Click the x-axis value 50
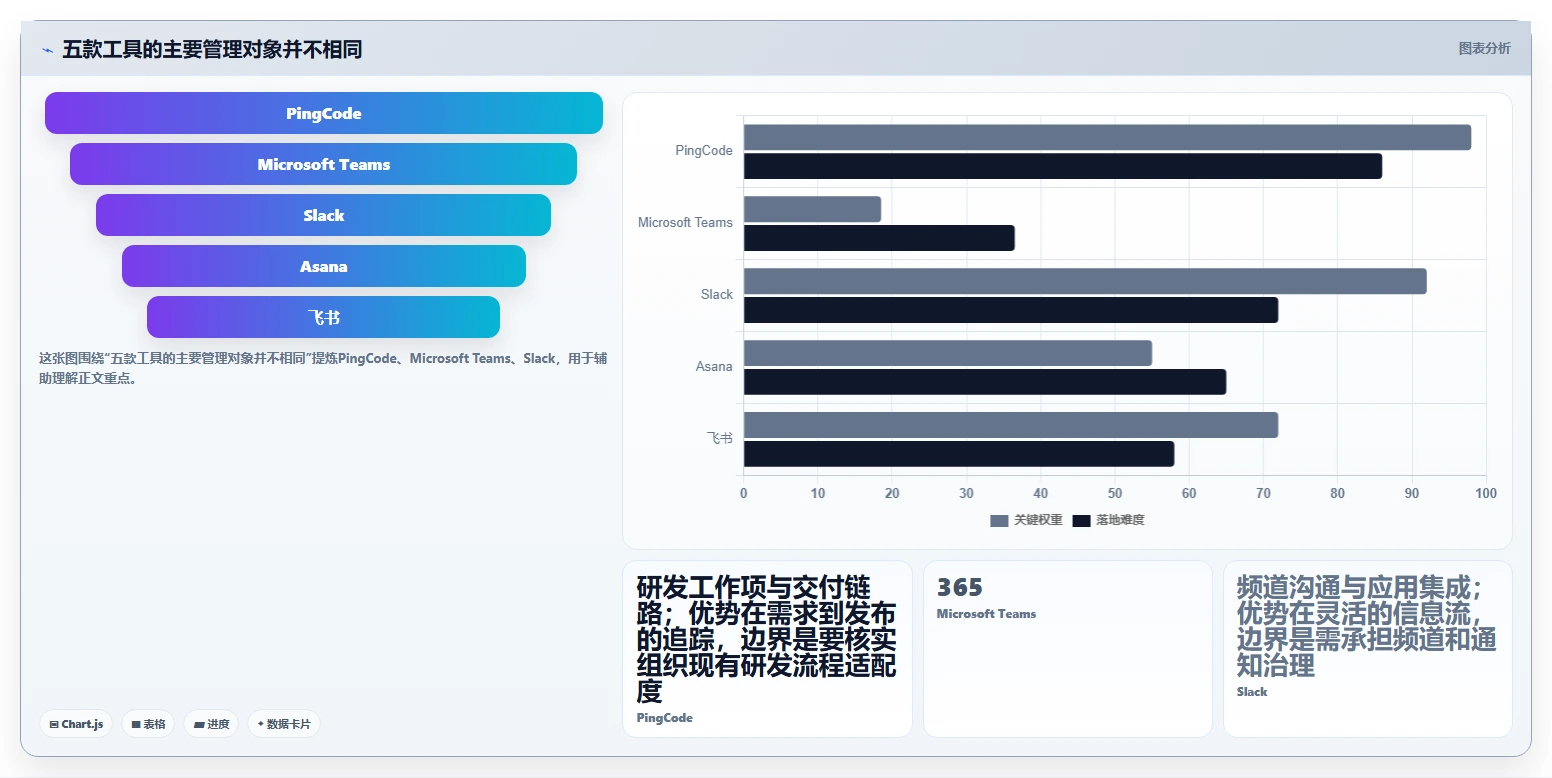 pyautogui.click(x=1115, y=493)
